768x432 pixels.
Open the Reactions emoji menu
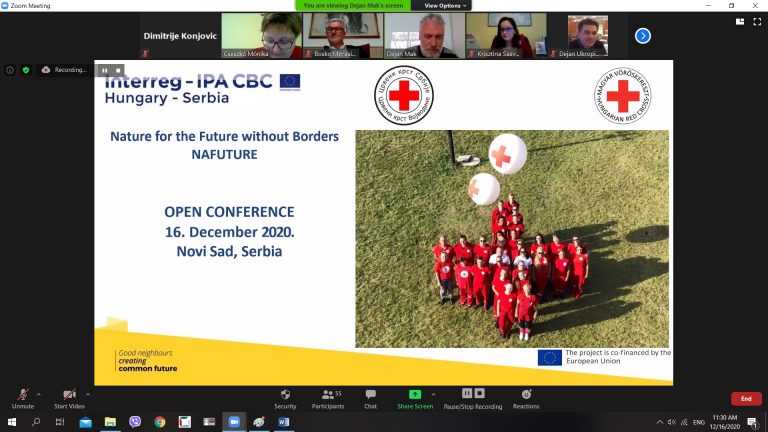[526, 396]
